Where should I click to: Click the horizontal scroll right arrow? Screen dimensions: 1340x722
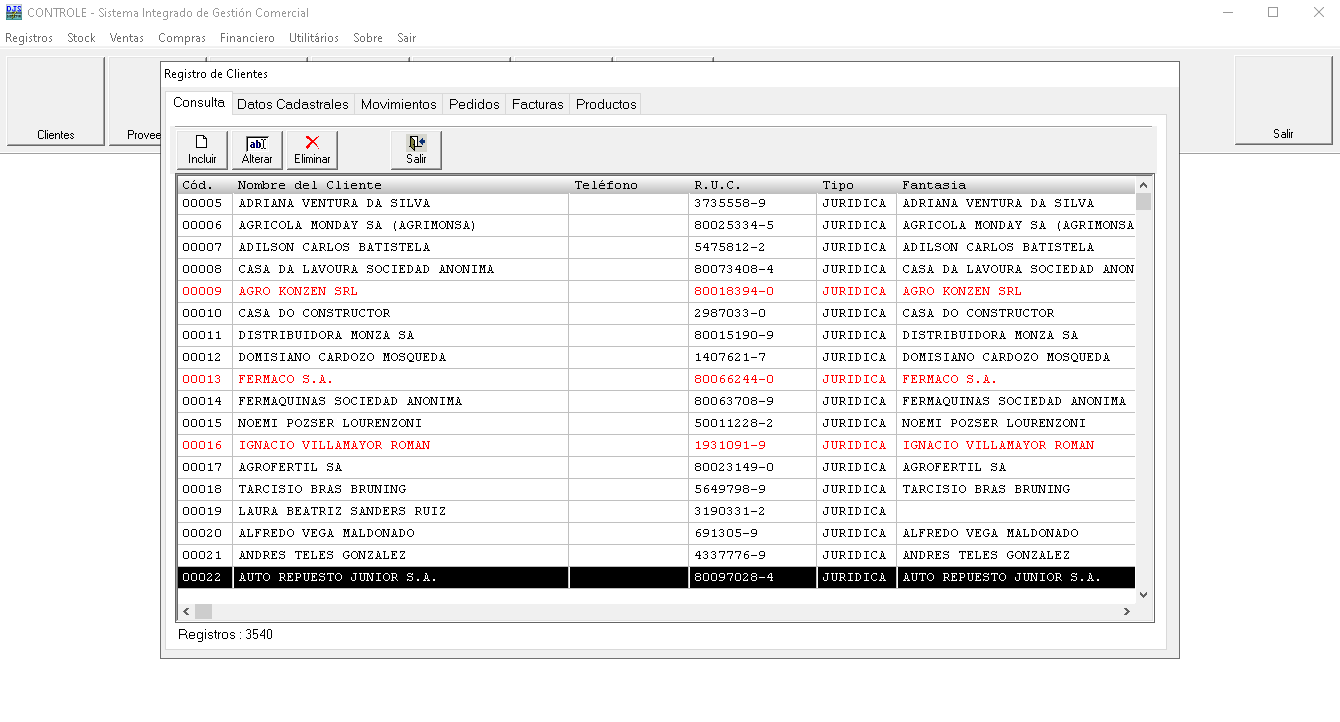(x=1127, y=611)
